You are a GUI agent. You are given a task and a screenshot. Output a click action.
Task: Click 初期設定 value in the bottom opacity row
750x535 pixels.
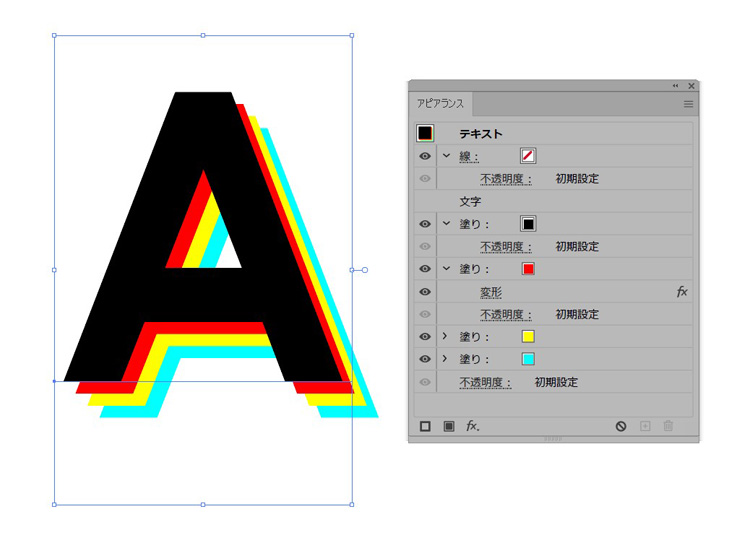tap(556, 382)
